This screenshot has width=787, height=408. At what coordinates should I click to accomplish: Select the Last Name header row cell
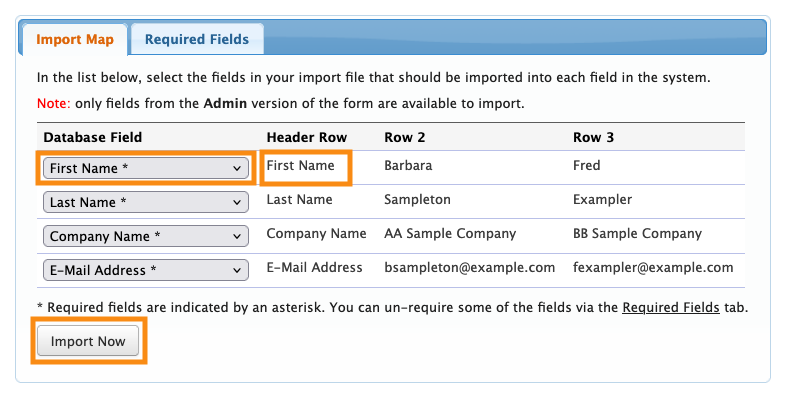point(299,200)
